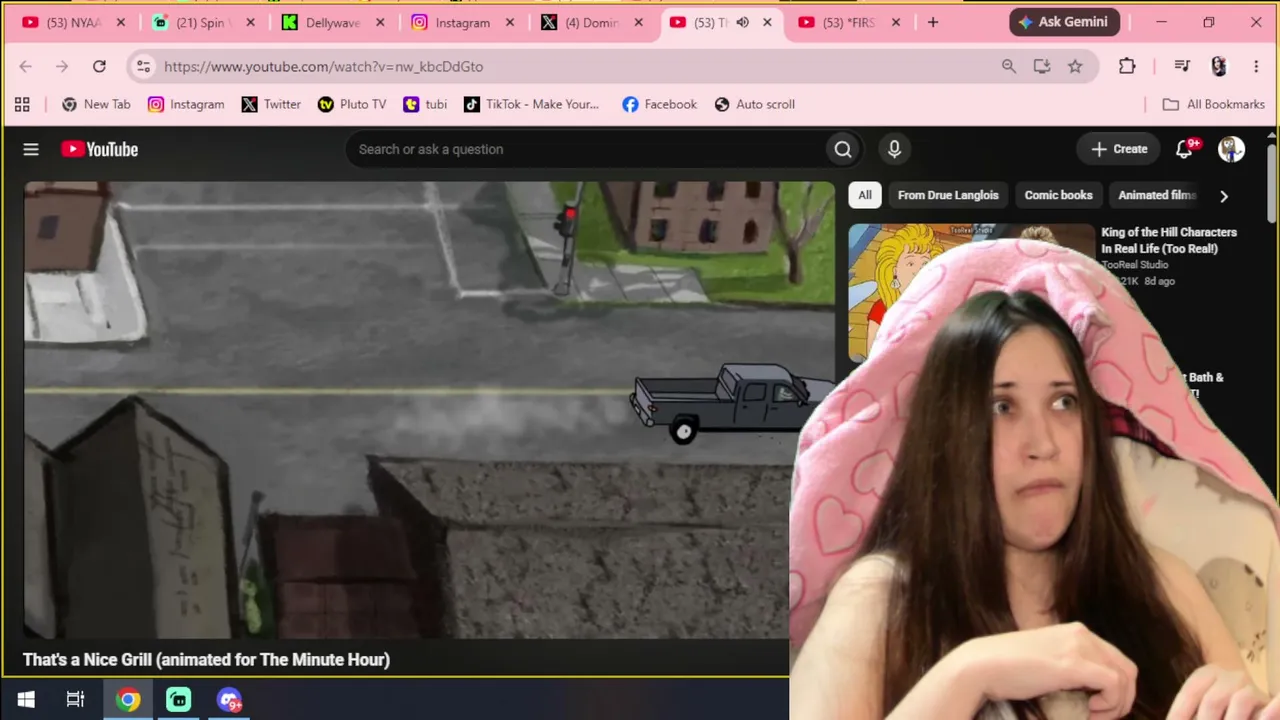Open YouTube notifications bell

(1185, 149)
